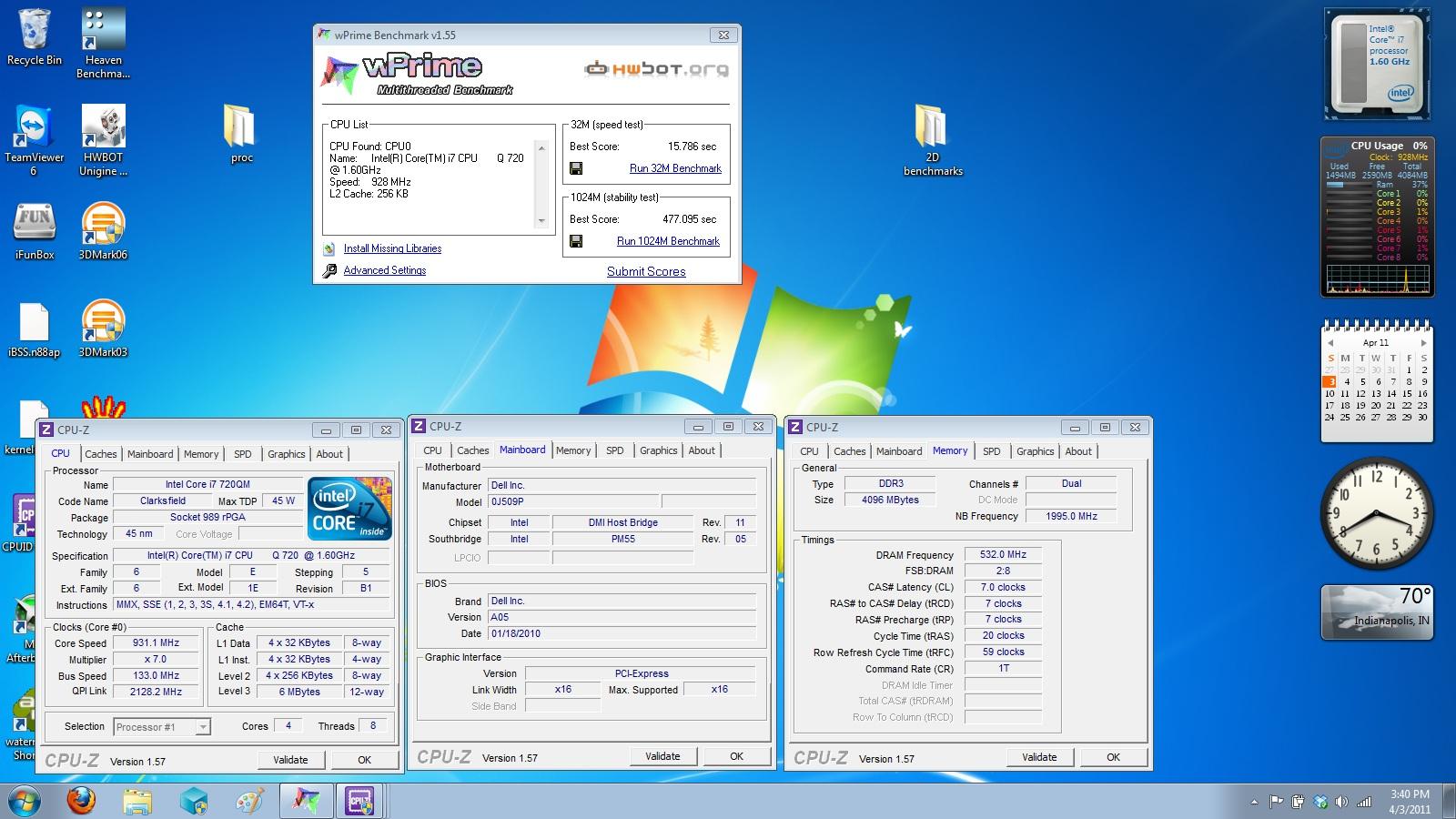Click the Submit Scores link
1456x819 pixels.
(646, 271)
